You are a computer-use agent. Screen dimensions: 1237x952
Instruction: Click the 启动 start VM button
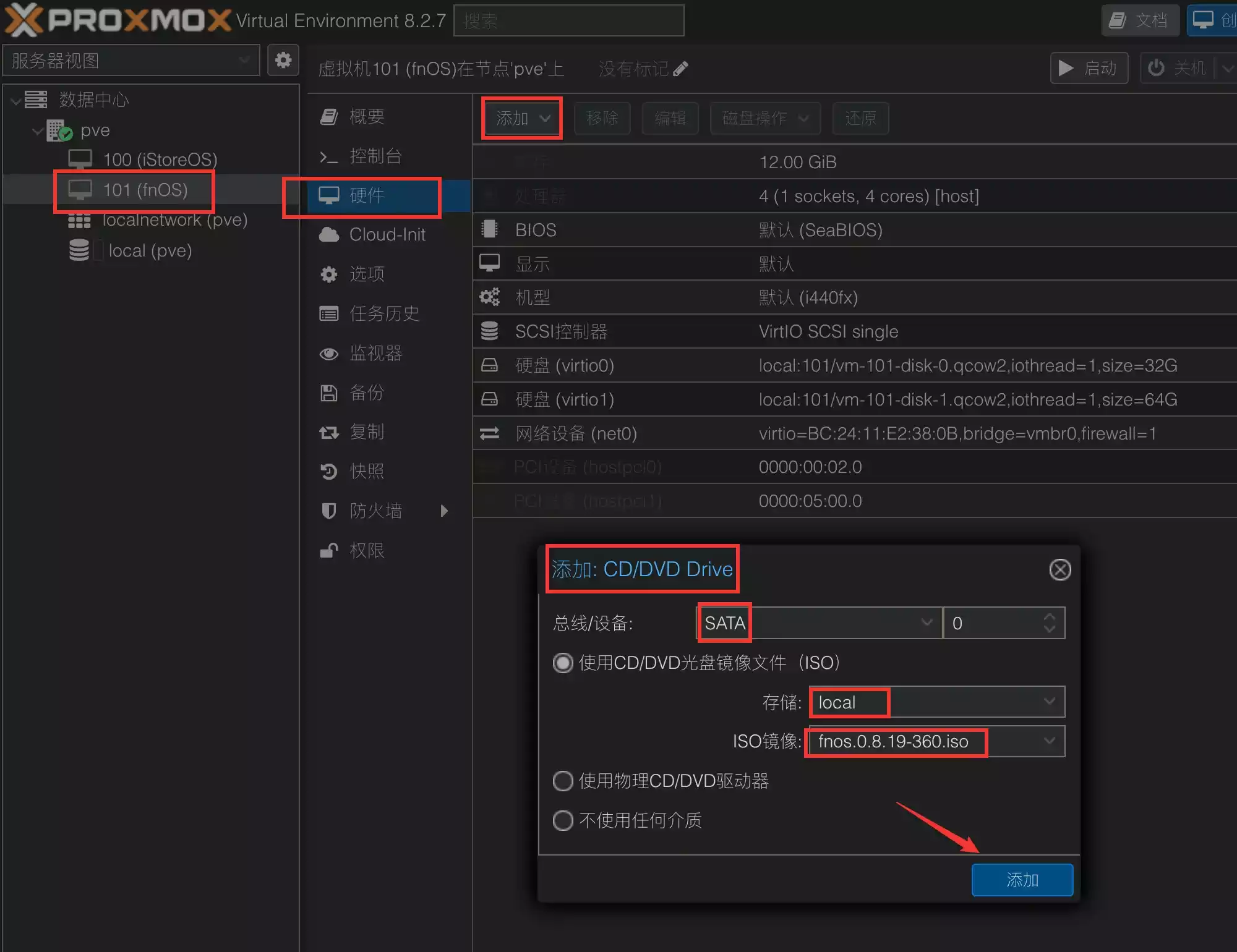coord(1089,68)
